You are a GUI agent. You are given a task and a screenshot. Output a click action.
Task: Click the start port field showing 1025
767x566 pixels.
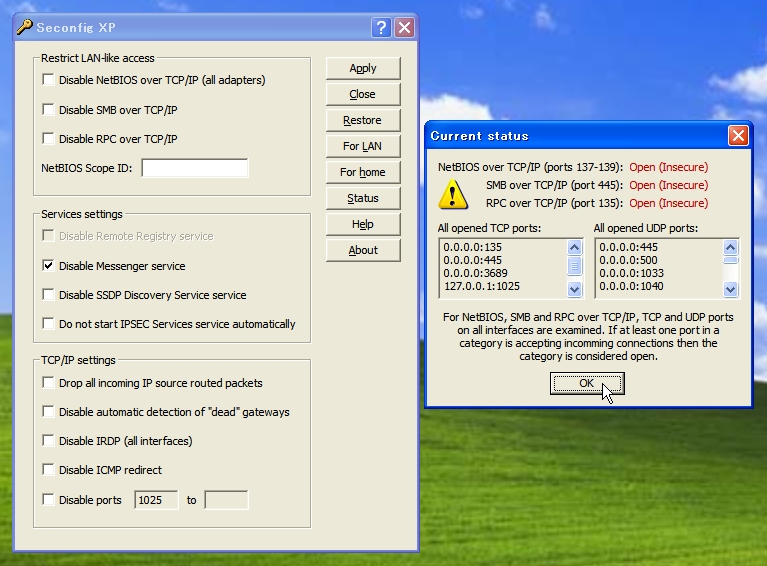coord(156,500)
